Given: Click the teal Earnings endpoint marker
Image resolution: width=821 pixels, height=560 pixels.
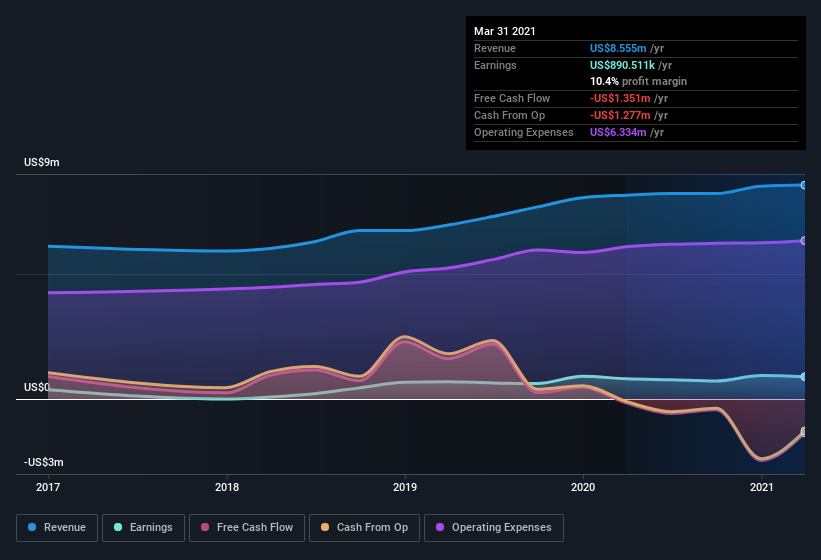Looking at the screenshot, I should (x=804, y=377).
